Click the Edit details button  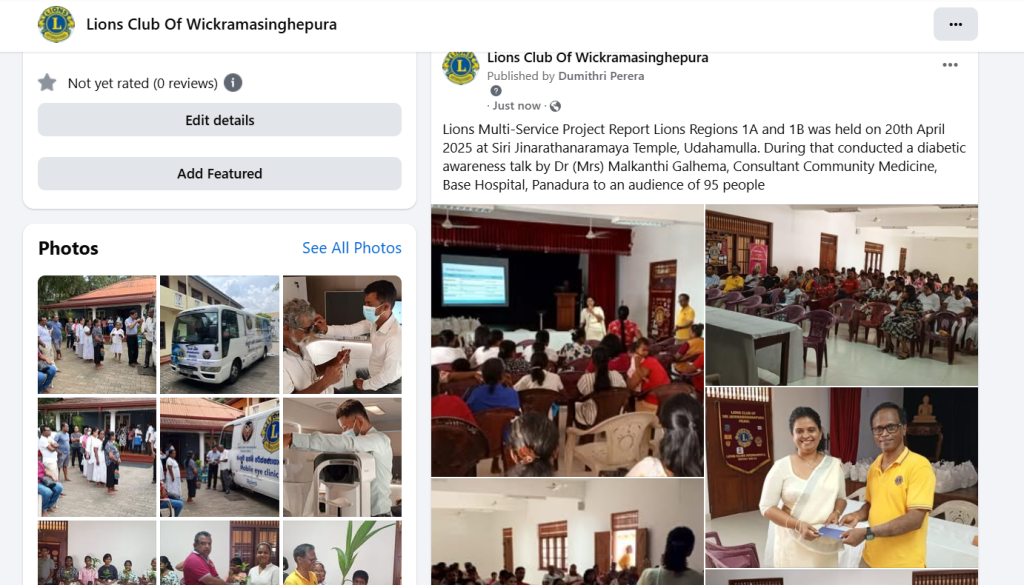pos(219,119)
